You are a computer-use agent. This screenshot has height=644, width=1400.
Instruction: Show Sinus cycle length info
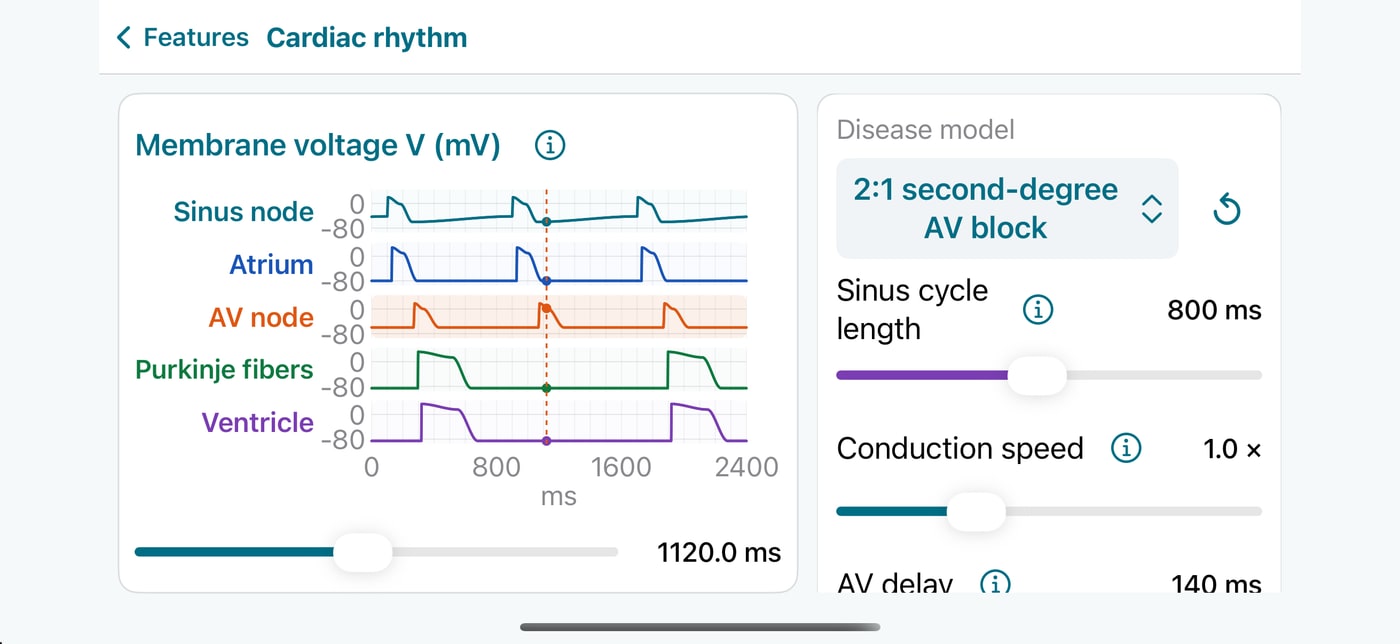[1038, 310]
